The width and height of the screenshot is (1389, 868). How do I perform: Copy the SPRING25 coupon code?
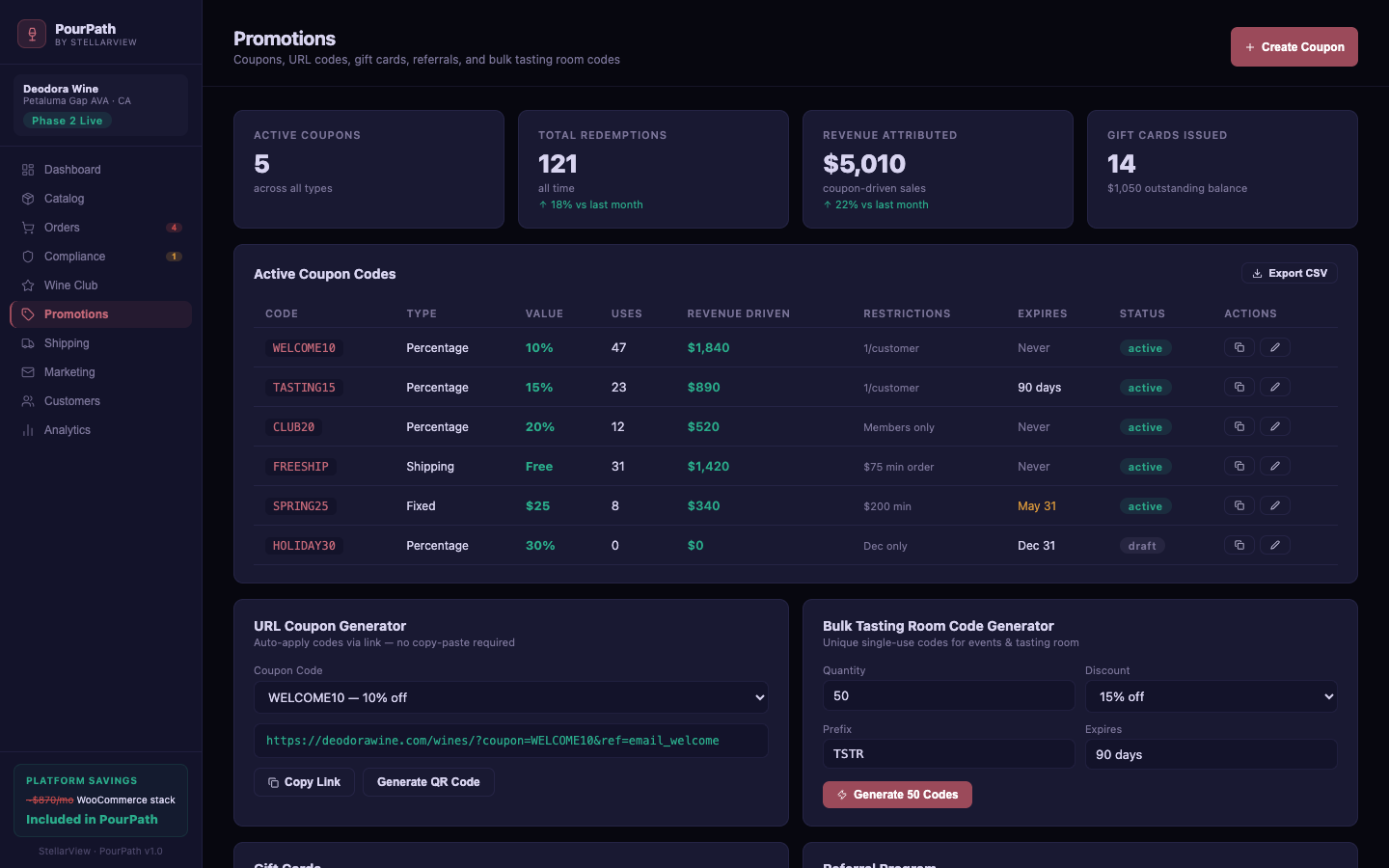(1239, 505)
